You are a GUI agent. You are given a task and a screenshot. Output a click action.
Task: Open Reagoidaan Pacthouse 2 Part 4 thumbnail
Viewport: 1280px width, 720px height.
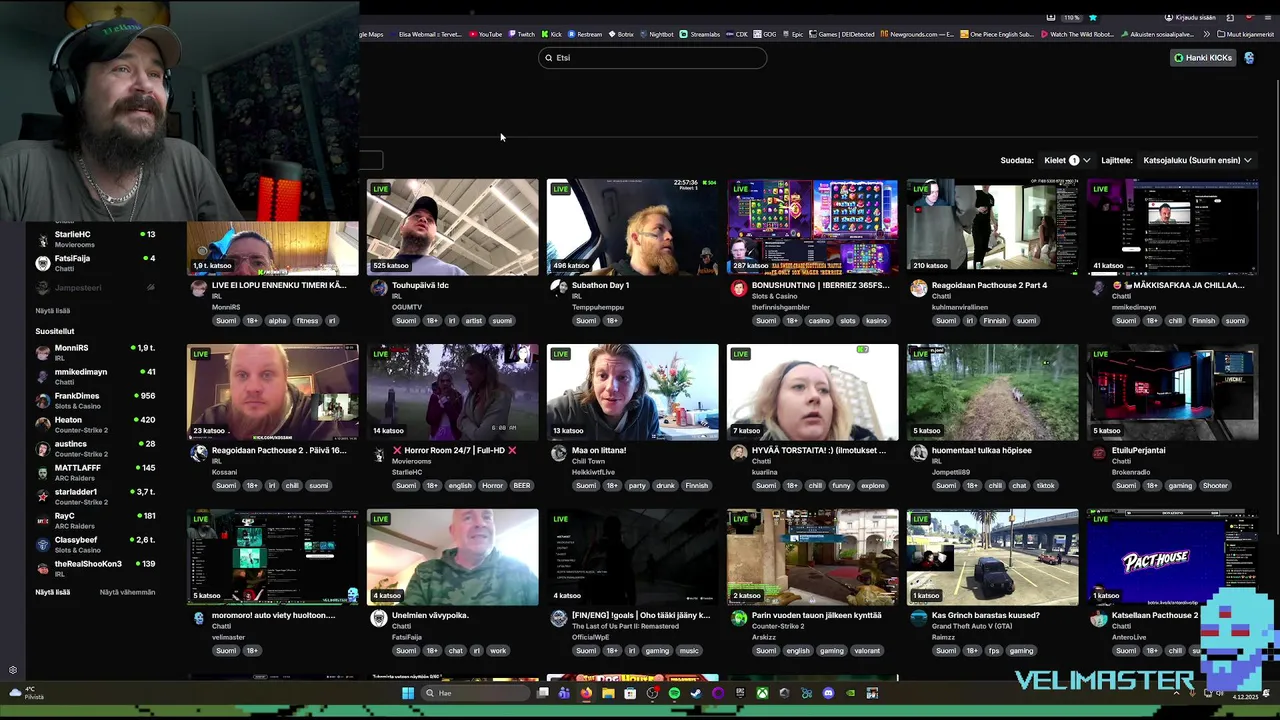click(992, 227)
